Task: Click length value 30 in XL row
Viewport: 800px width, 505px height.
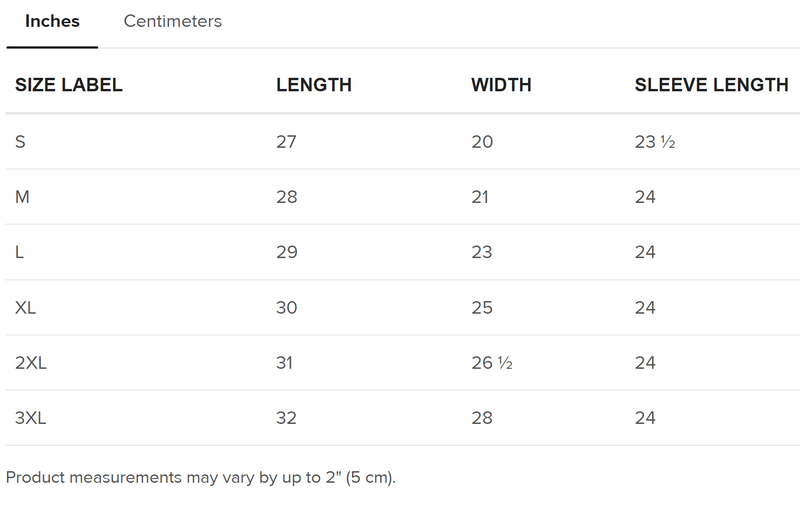Action: coord(287,307)
